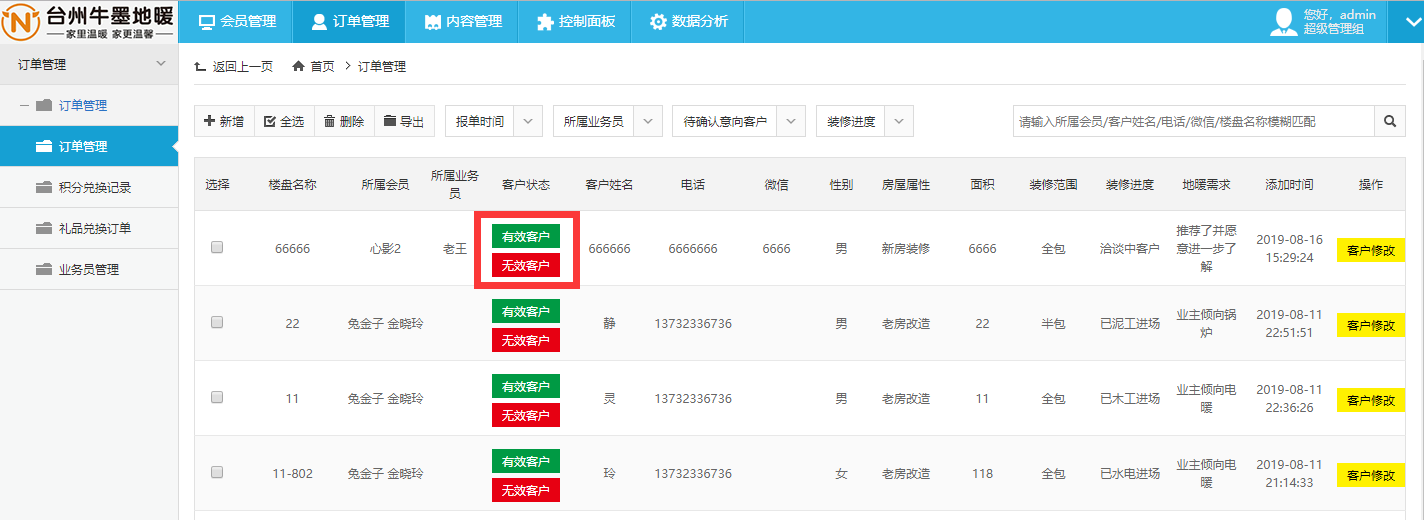Mark 66666 row as 无效客户

point(526,265)
